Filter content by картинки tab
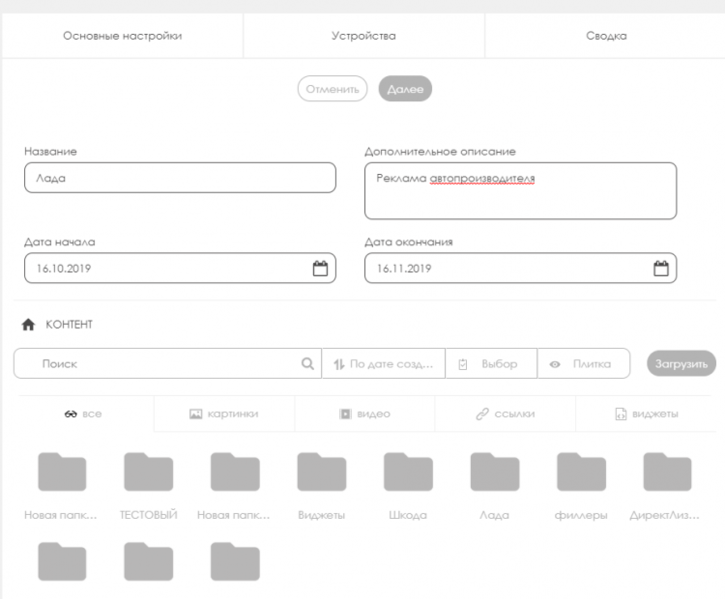 pos(224,414)
